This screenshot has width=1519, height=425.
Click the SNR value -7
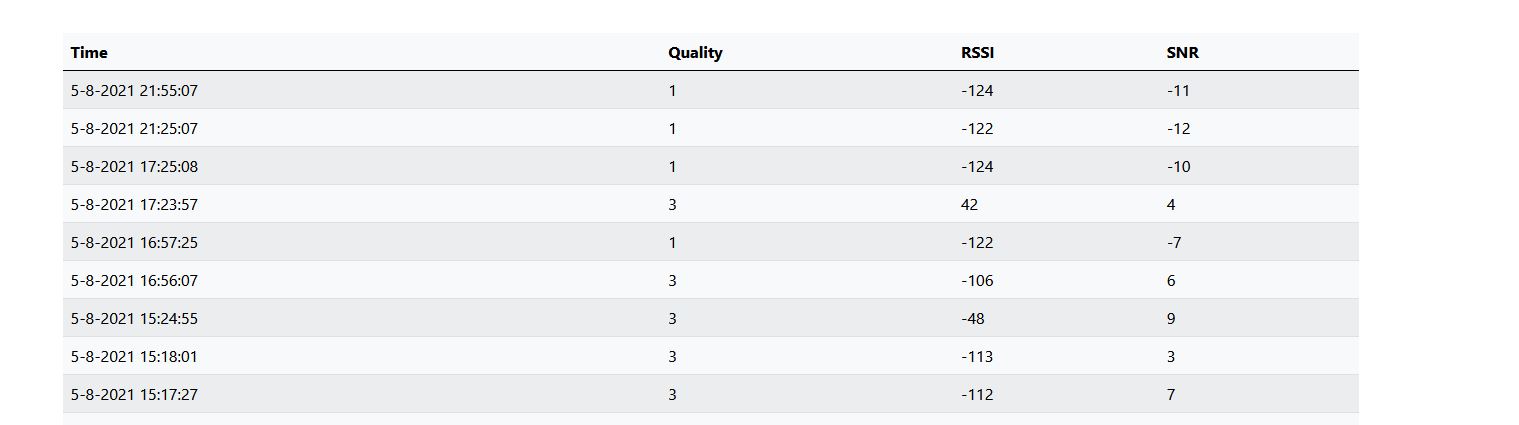[1175, 243]
